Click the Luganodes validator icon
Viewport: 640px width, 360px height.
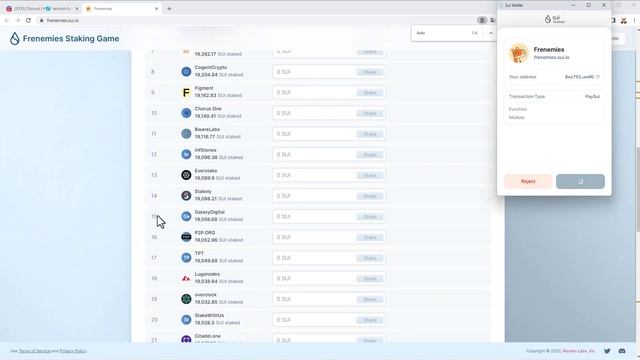click(186, 278)
